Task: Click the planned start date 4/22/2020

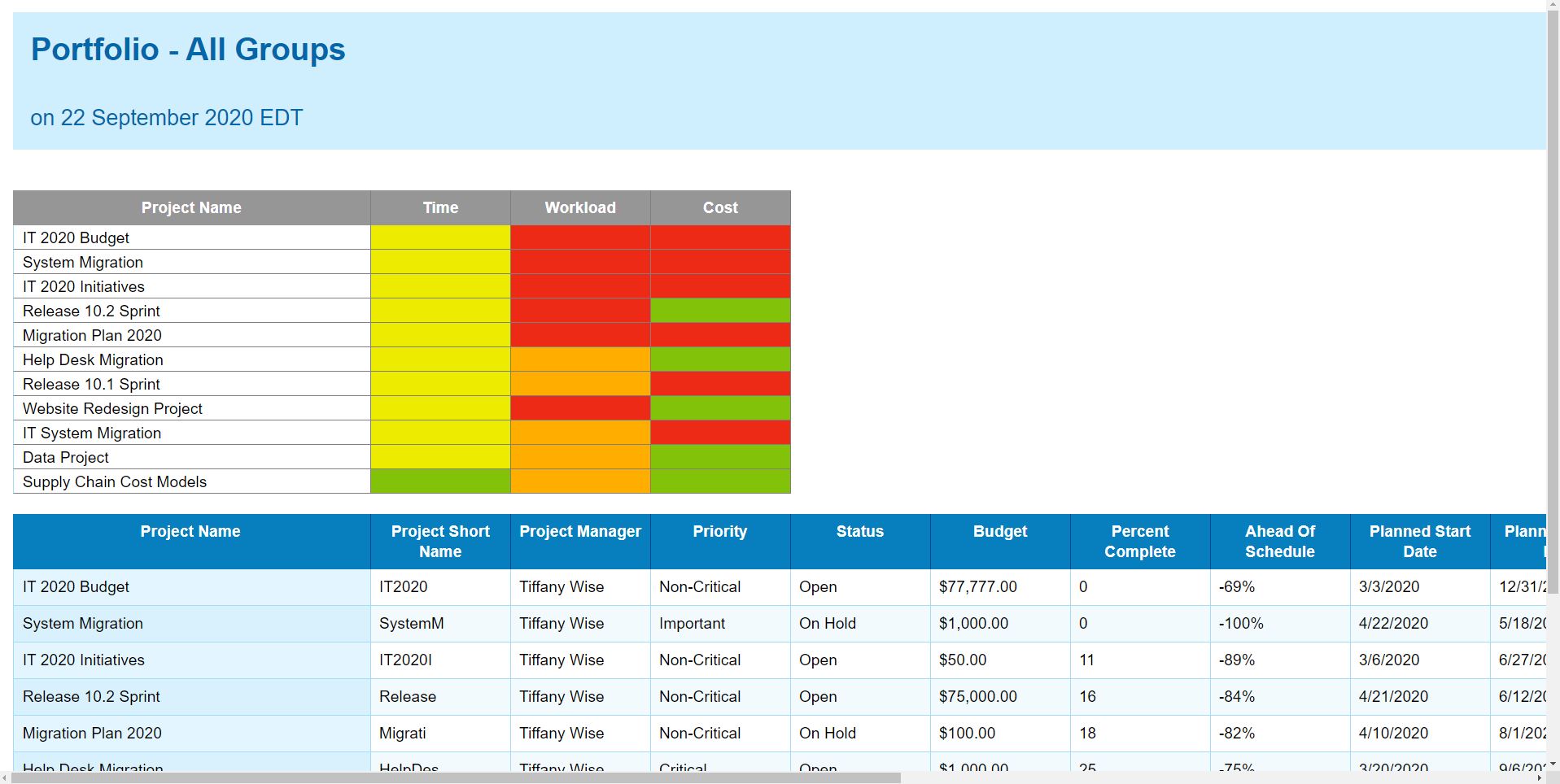Action: point(1393,623)
